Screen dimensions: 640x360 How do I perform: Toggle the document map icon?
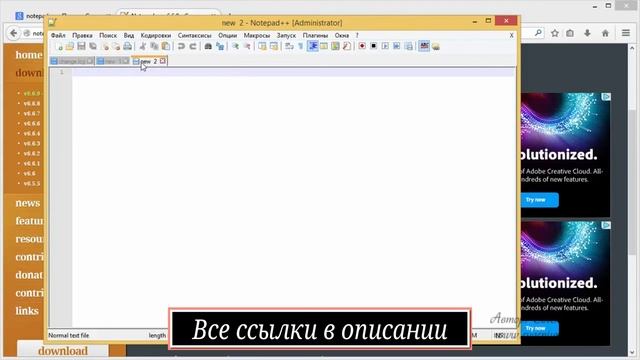tap(336, 47)
